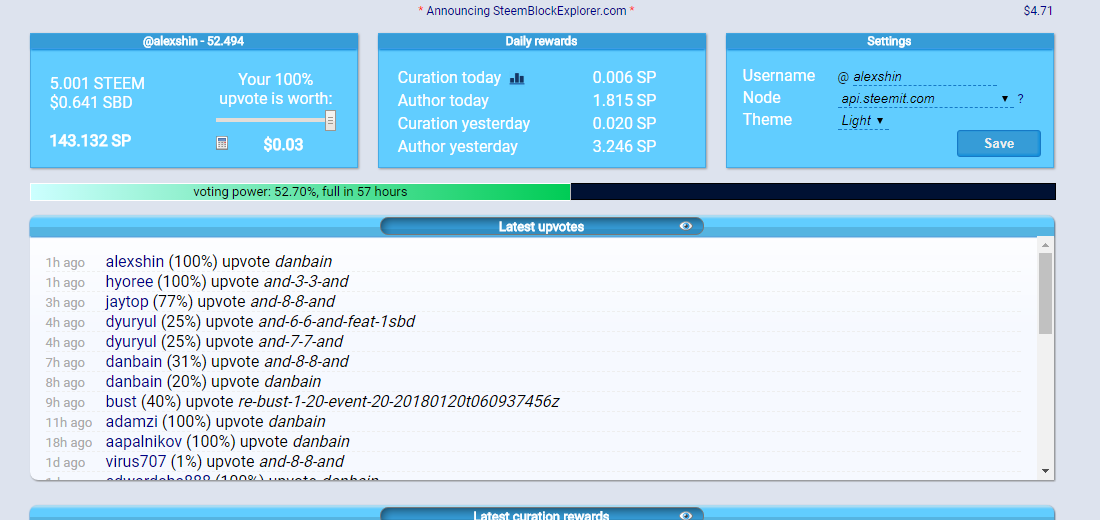Click post re-bust-1-20-event-20-20180120t060937456z
This screenshot has height=520, width=1100.
398,402
